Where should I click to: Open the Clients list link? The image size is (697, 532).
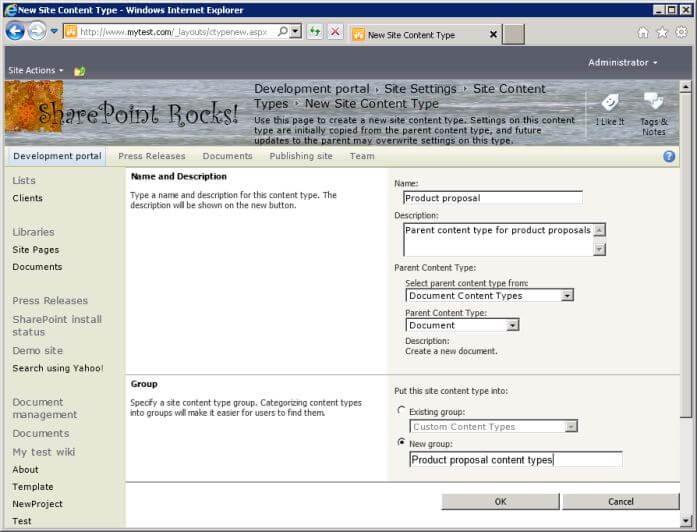point(28,198)
